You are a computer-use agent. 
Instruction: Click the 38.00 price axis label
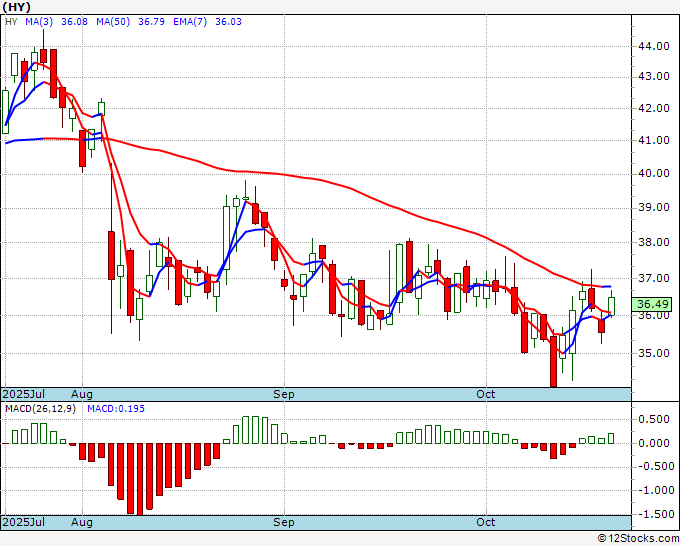[x=654, y=242]
